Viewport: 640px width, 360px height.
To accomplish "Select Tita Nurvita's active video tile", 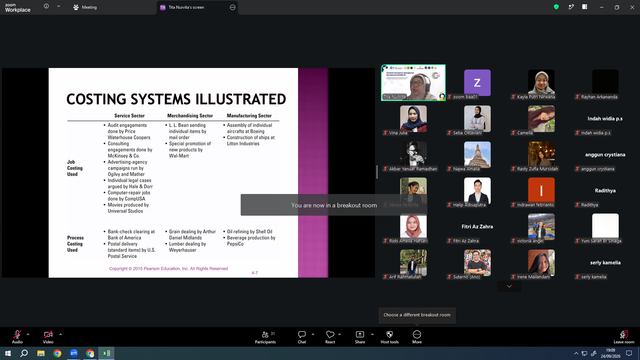I will (413, 82).
